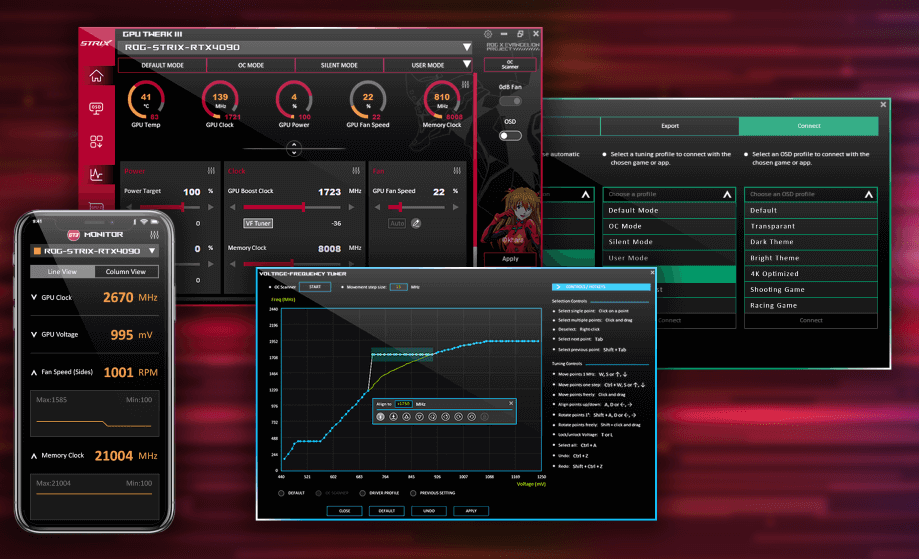The image size is (919, 559).
Task: Select Silent Mode in tuning profile list
Action: tap(669, 241)
